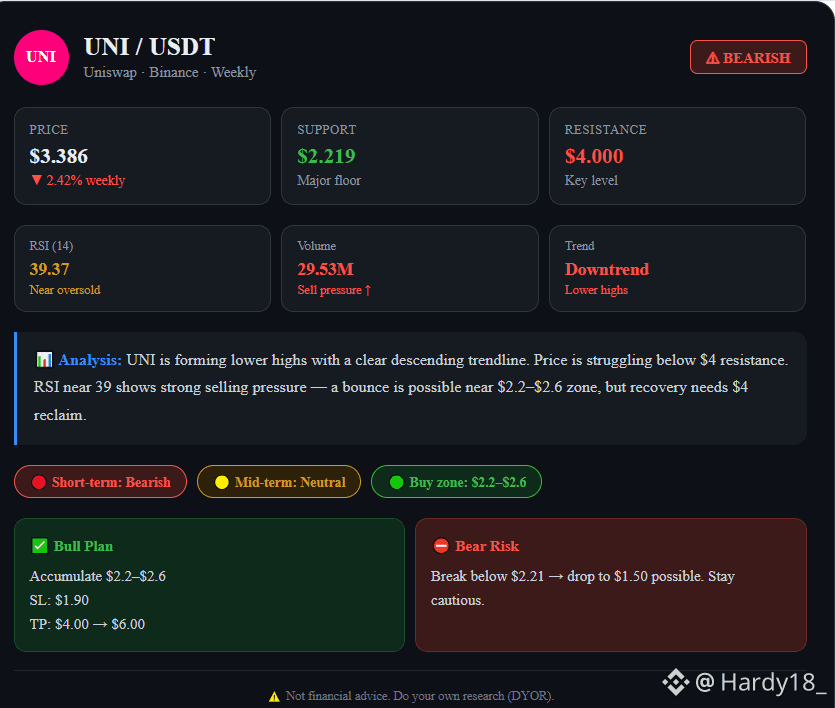Screen dimensions: 835x708
Task: Click the price value $3.386
Action: tap(59, 156)
